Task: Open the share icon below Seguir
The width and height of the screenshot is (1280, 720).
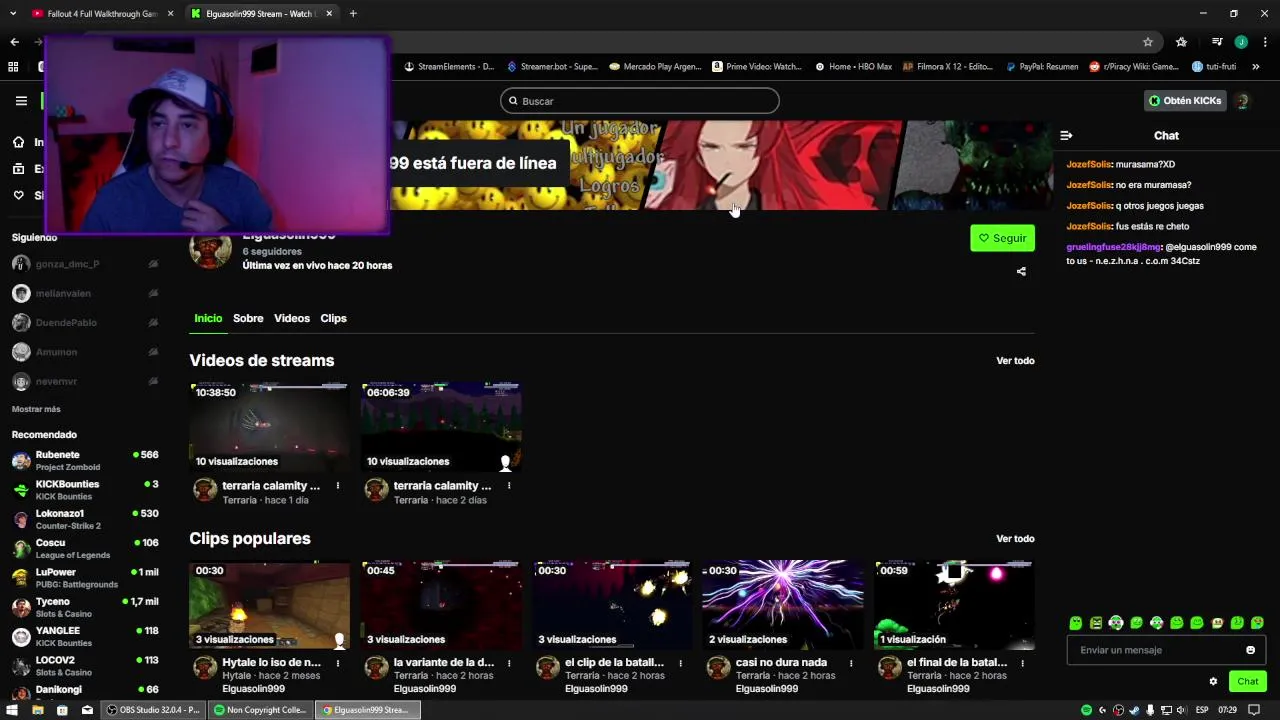Action: [1021, 271]
